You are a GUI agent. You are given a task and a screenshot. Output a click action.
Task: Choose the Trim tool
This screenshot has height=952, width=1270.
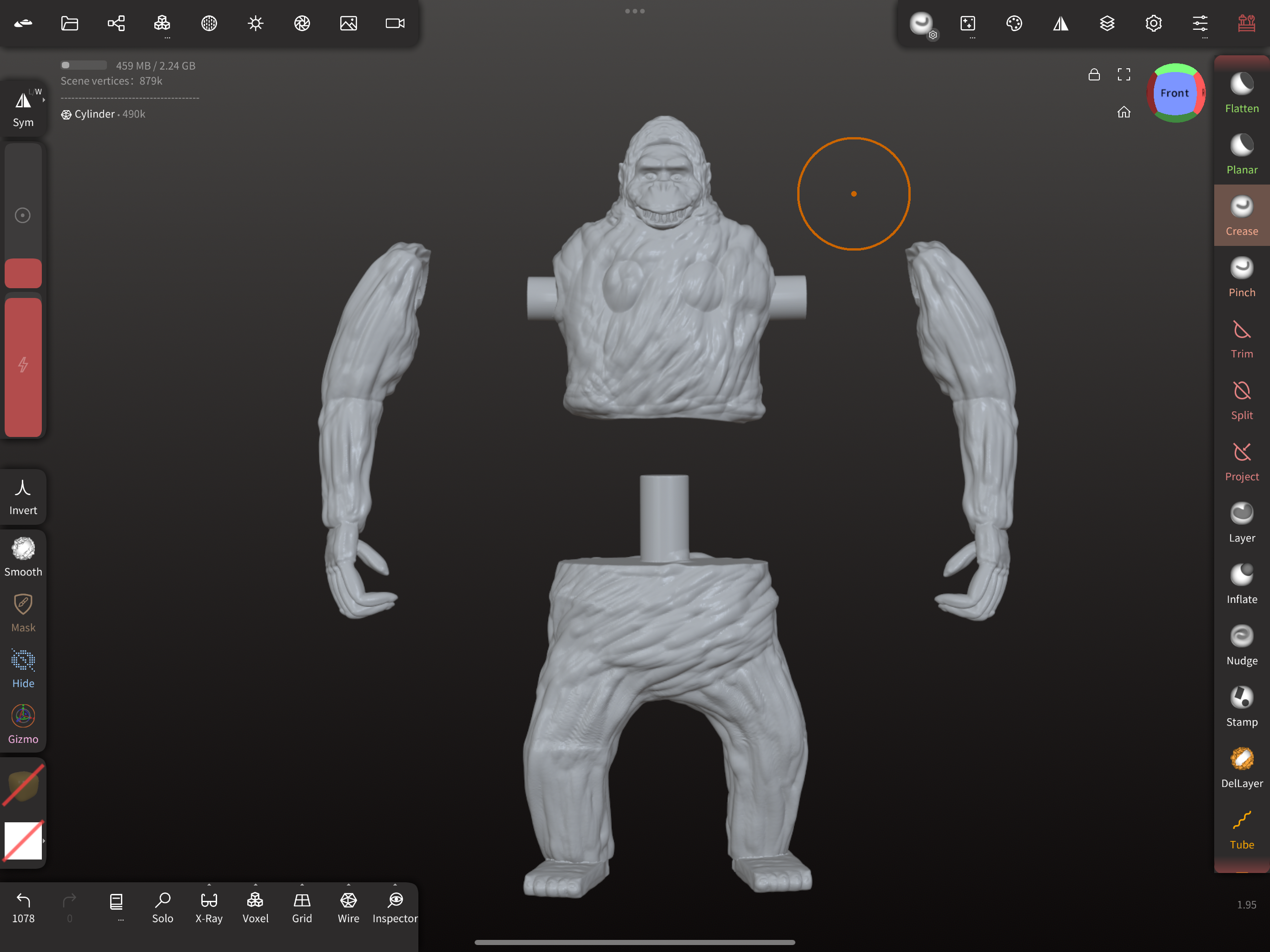(1241, 339)
